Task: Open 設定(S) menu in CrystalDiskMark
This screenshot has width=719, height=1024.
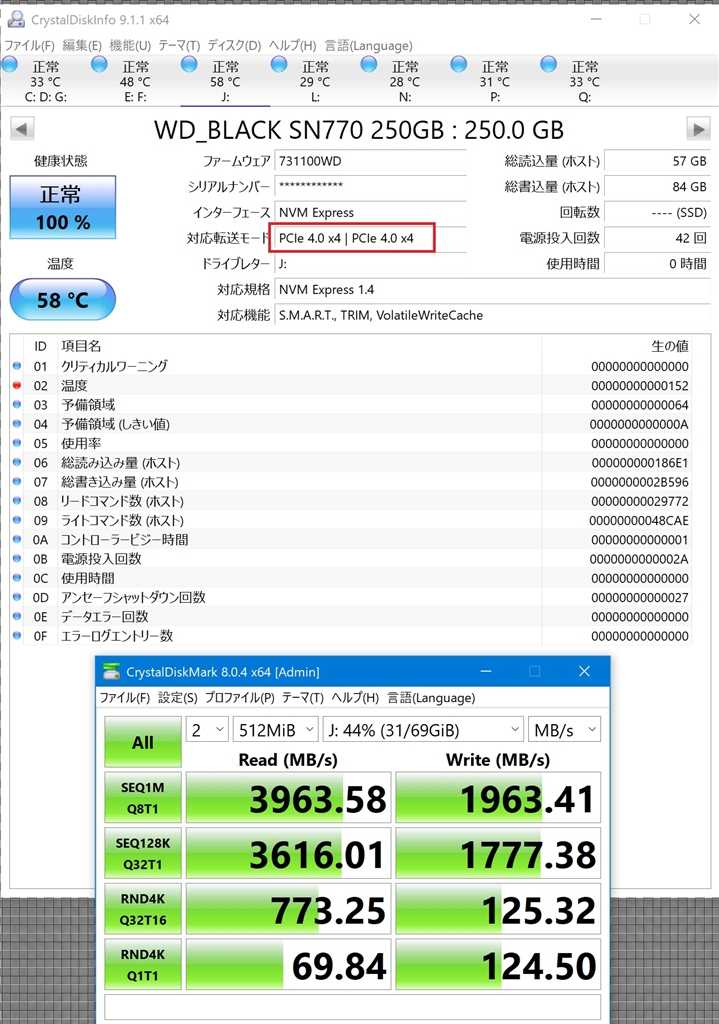Action: (x=178, y=697)
